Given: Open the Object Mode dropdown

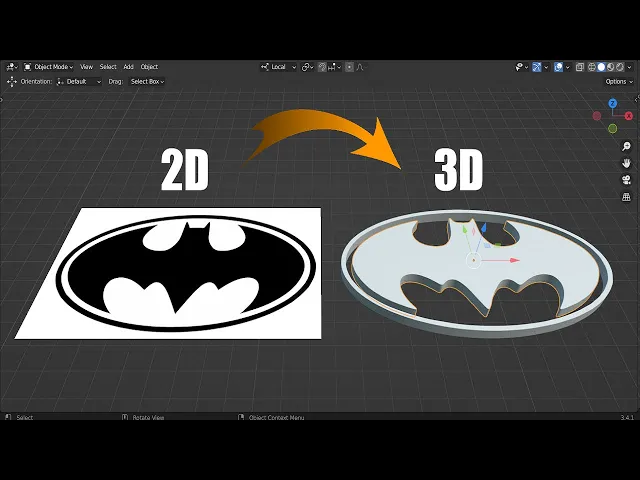Looking at the screenshot, I should (49, 67).
